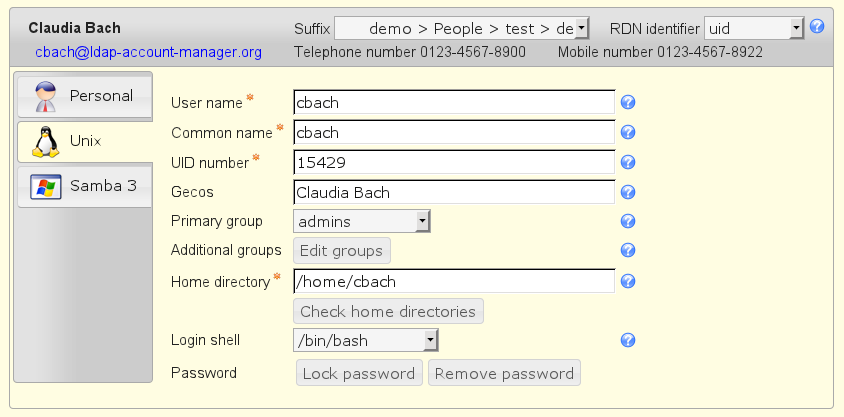The height and width of the screenshot is (417, 844).
Task: Open help icon for Login shell
Action: tap(628, 340)
